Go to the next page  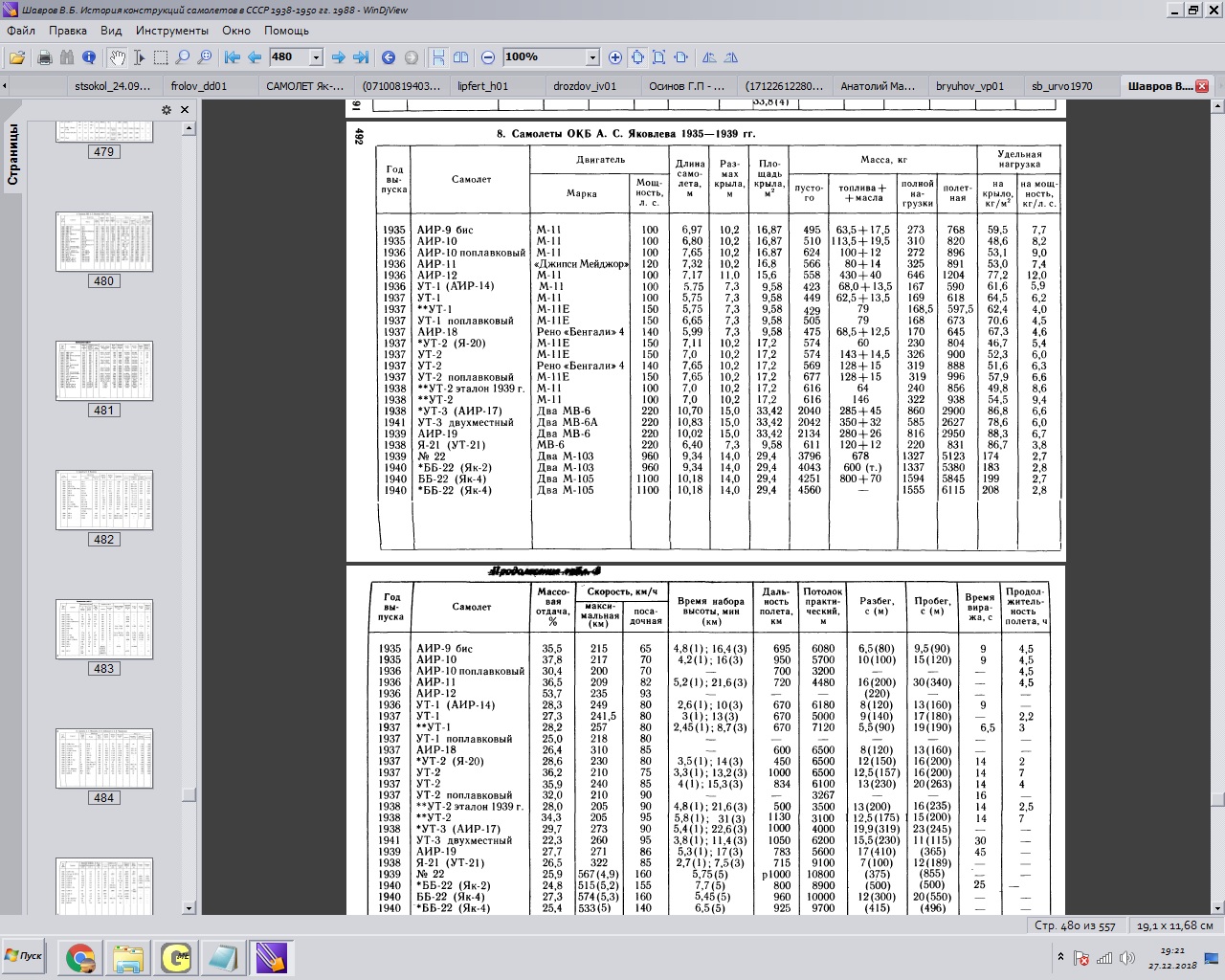(x=338, y=57)
